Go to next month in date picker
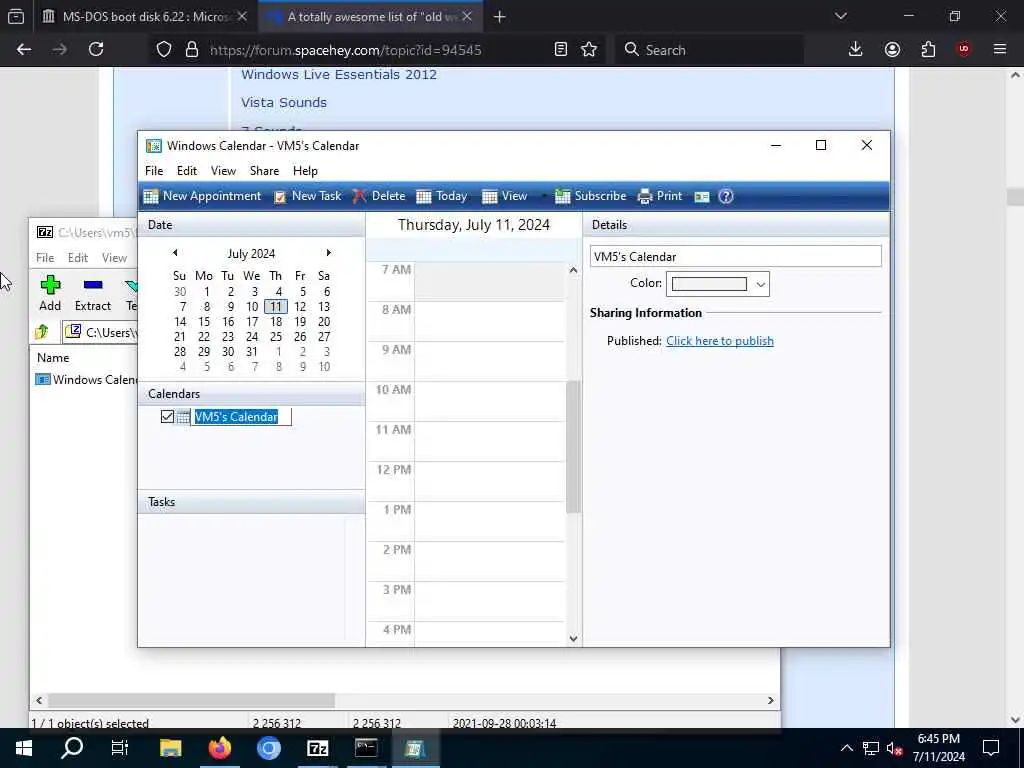This screenshot has height=768, width=1024. (x=328, y=253)
